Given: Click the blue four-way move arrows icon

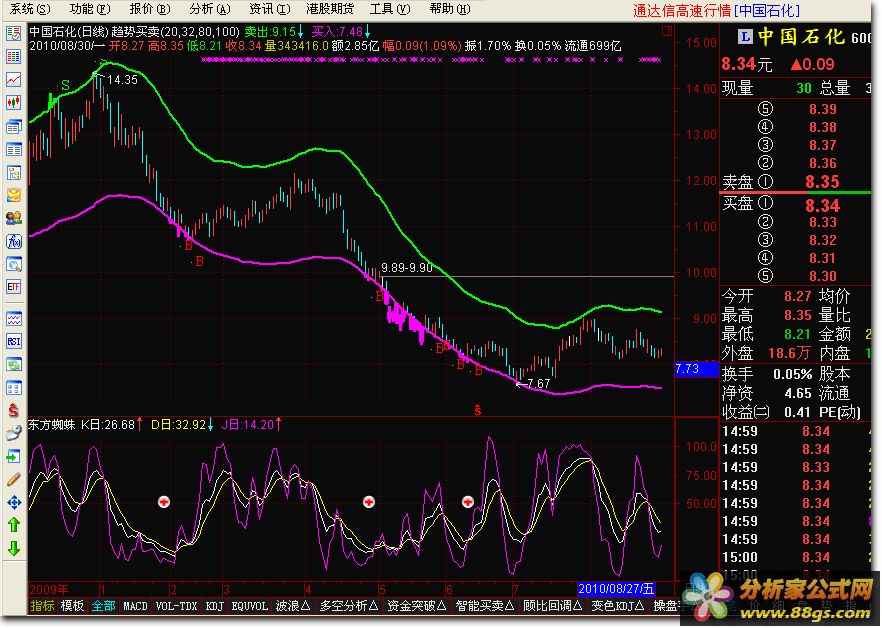Looking at the screenshot, I should (x=14, y=503).
